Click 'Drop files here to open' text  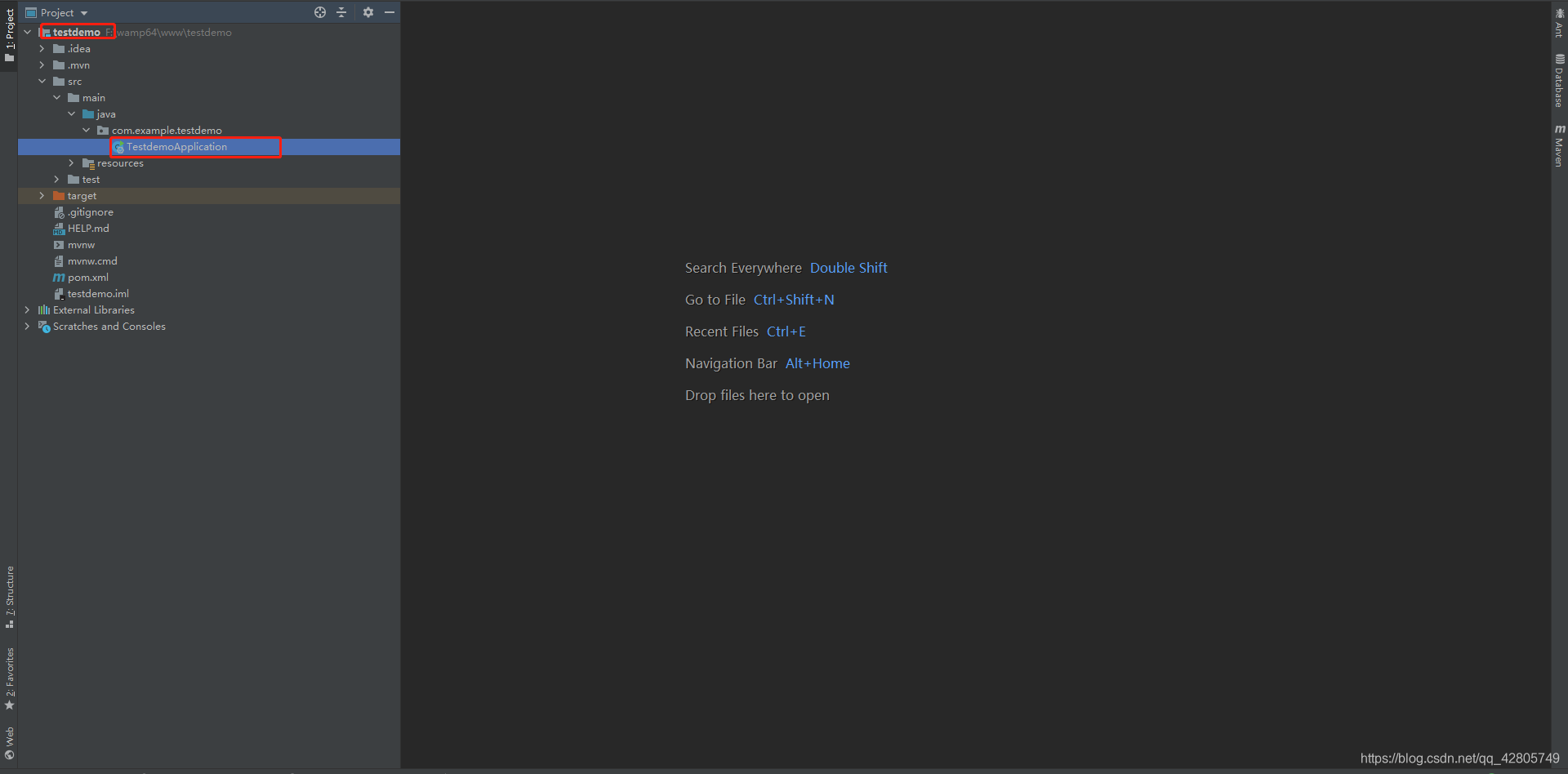coord(757,395)
